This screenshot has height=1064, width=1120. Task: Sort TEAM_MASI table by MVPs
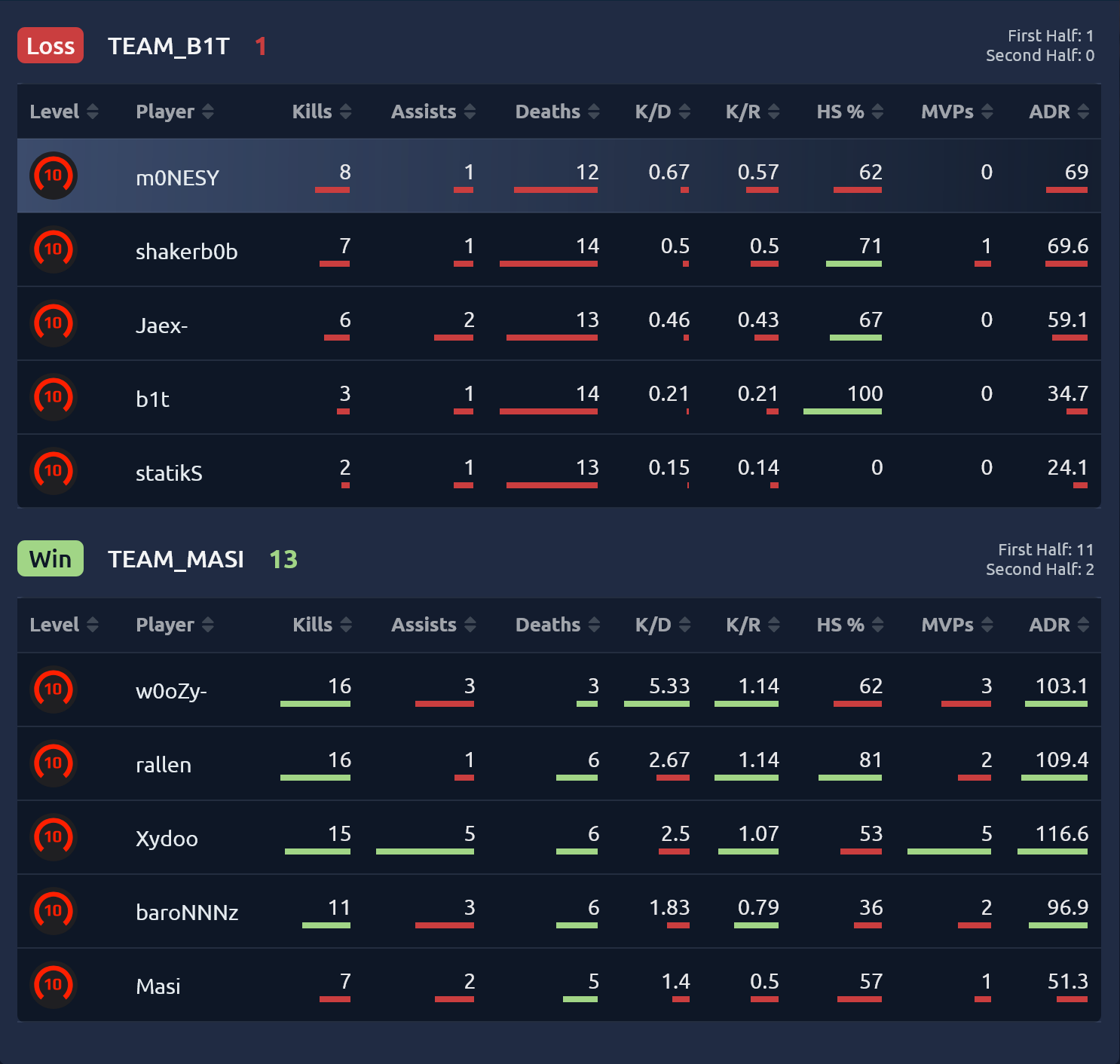click(957, 625)
